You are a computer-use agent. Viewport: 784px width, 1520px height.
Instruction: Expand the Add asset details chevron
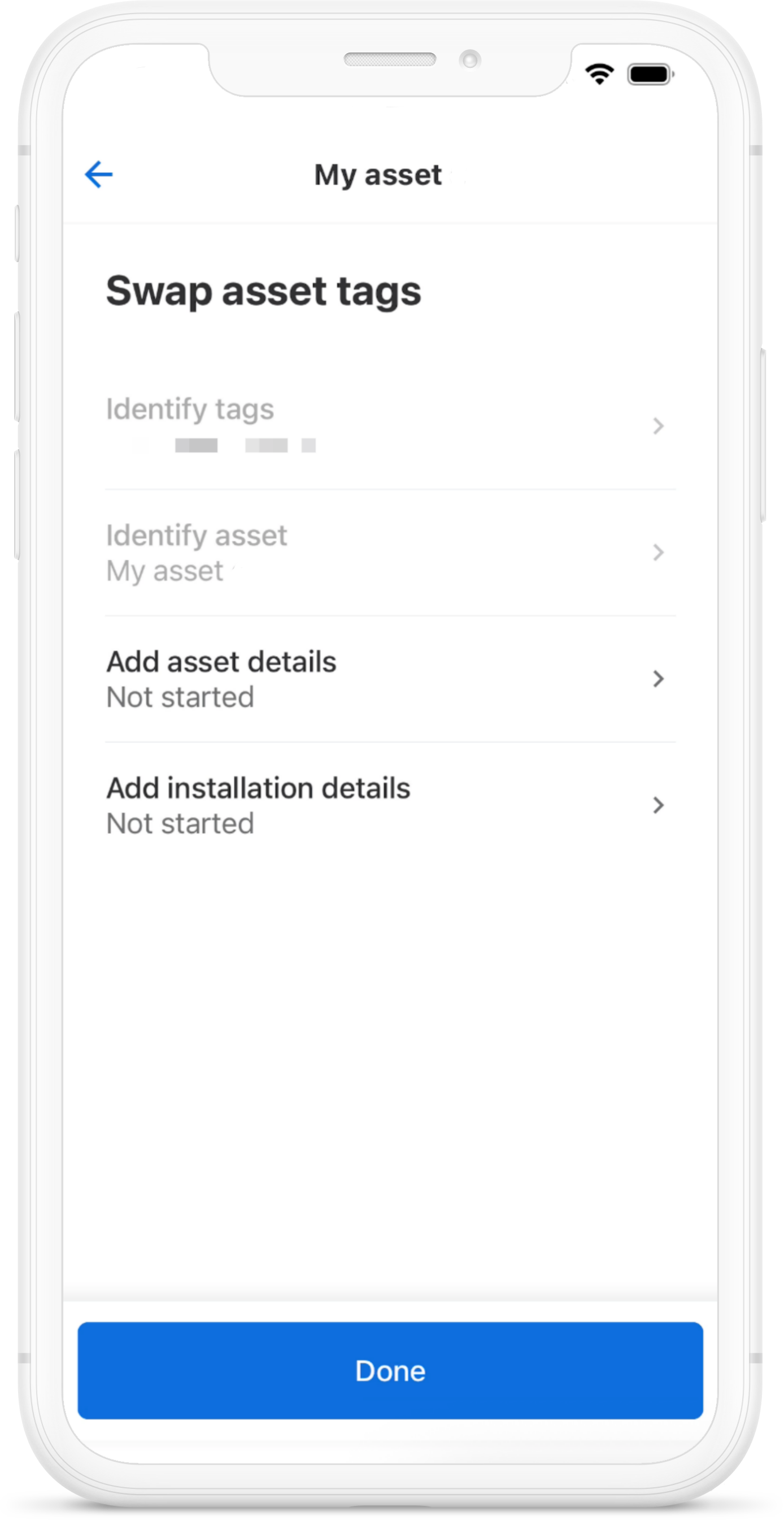pos(659,679)
